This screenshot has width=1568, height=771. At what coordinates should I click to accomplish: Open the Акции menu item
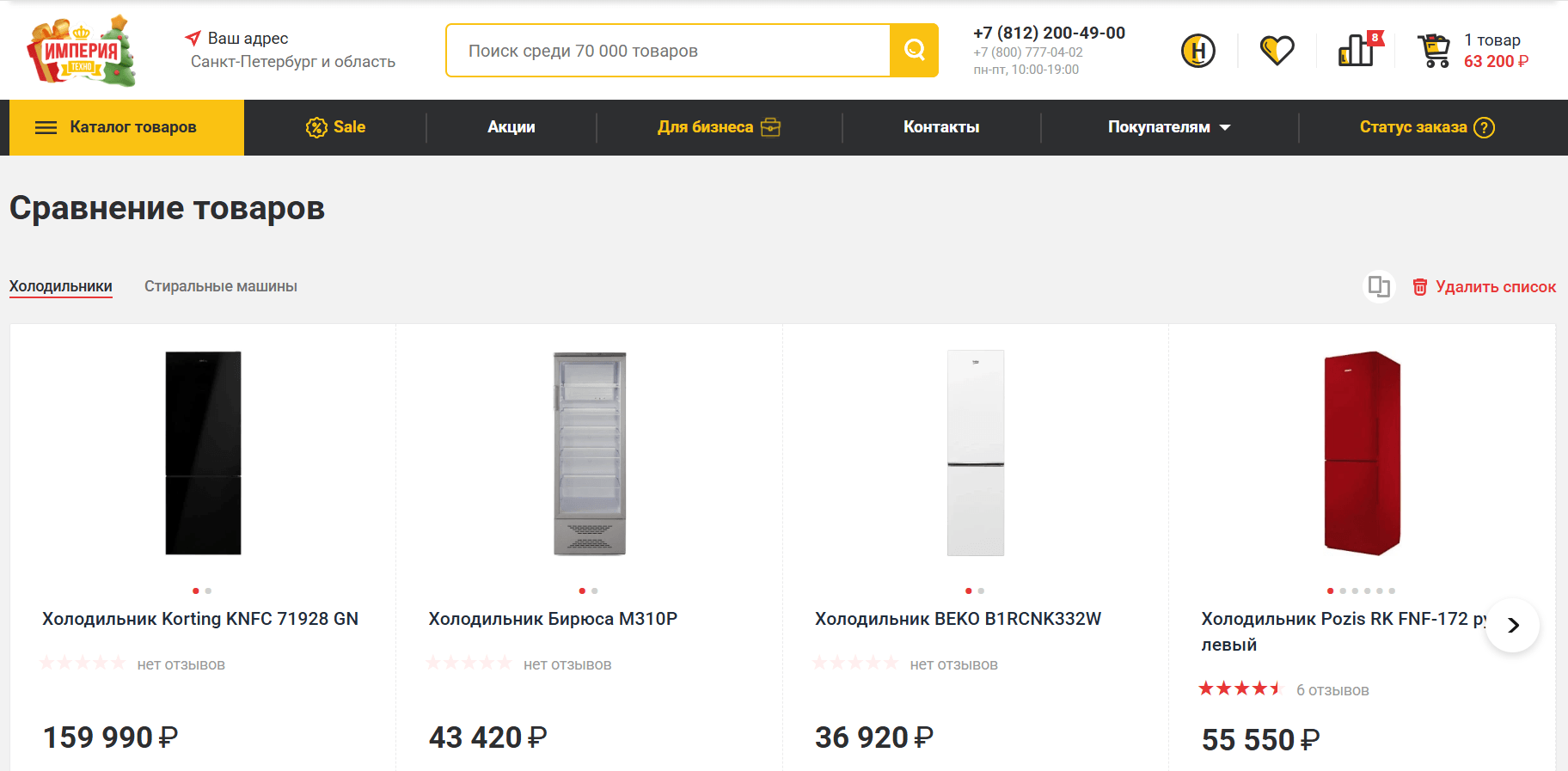point(511,127)
